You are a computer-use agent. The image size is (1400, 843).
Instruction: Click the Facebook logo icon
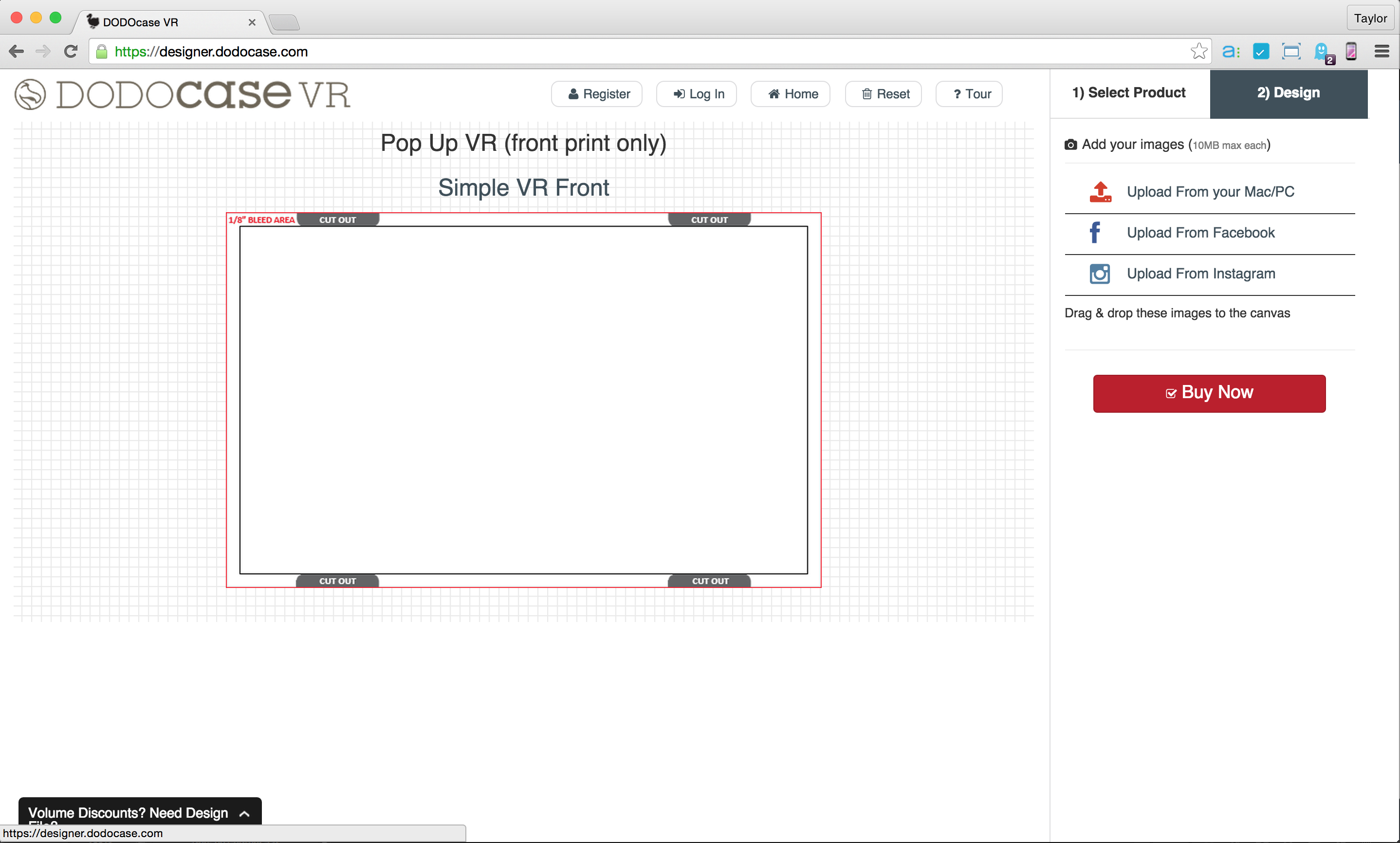[1094, 232]
